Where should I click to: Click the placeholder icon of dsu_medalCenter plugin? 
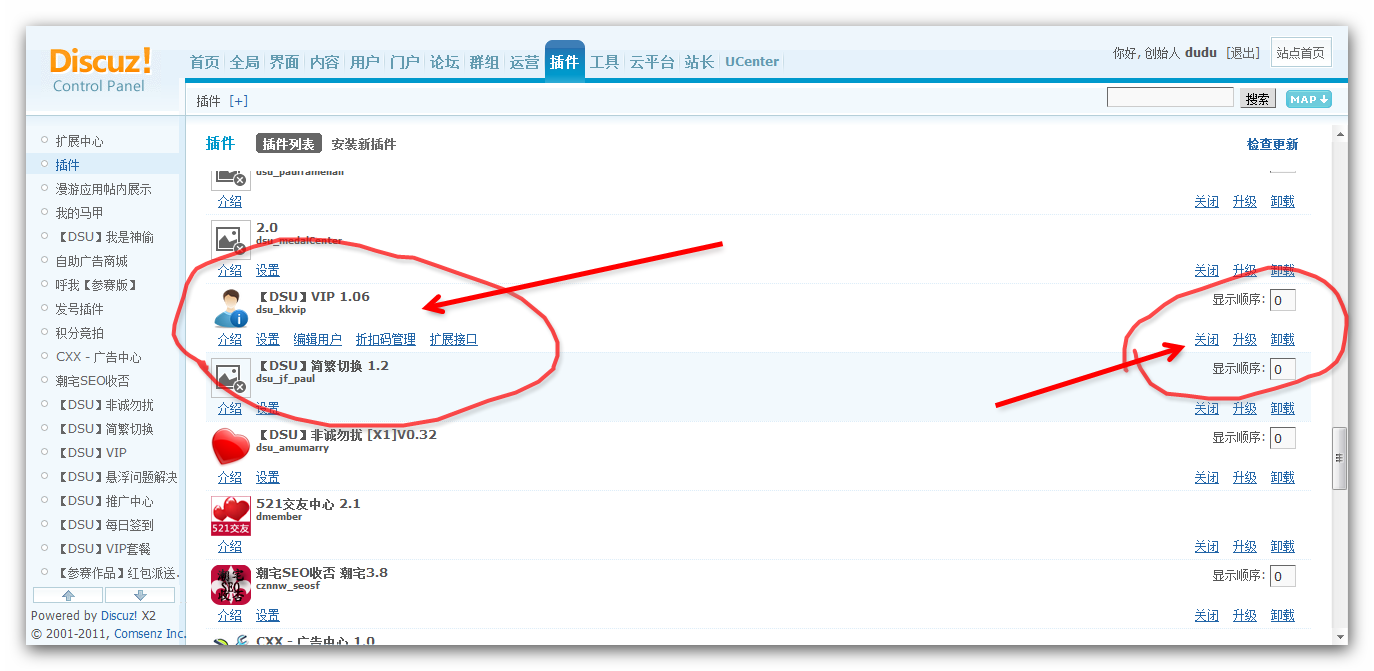coord(231,239)
